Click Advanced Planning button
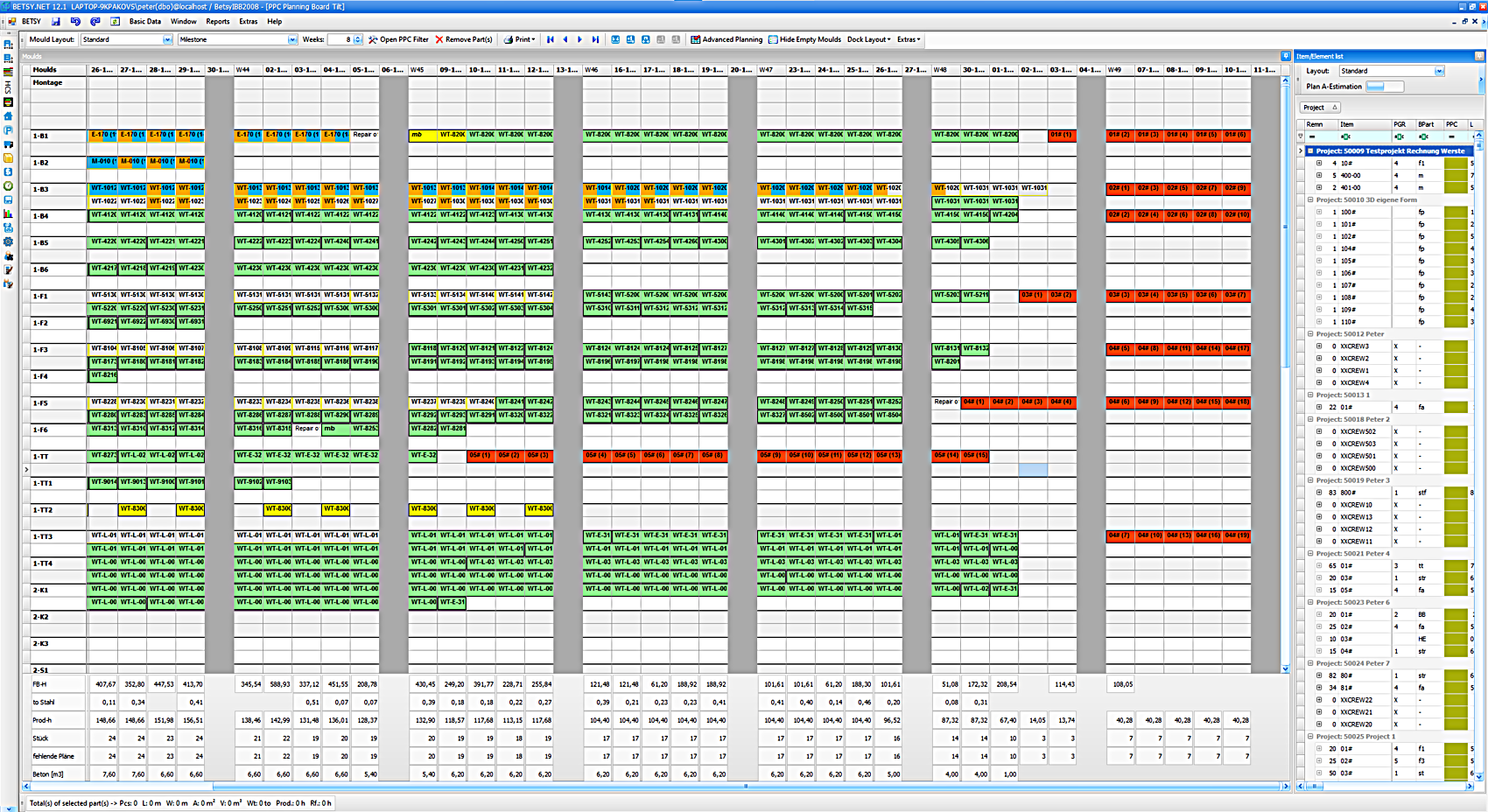 726,39
